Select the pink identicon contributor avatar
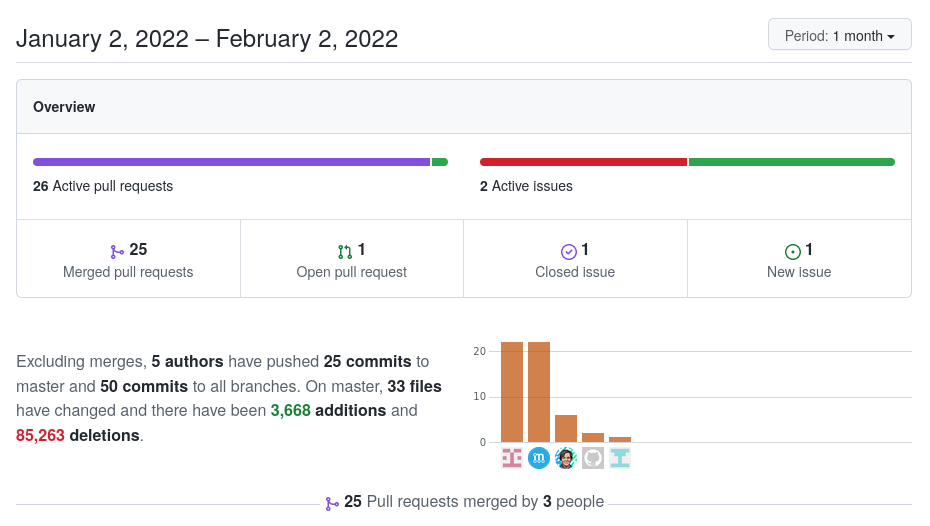This screenshot has height=526, width=930. point(512,458)
